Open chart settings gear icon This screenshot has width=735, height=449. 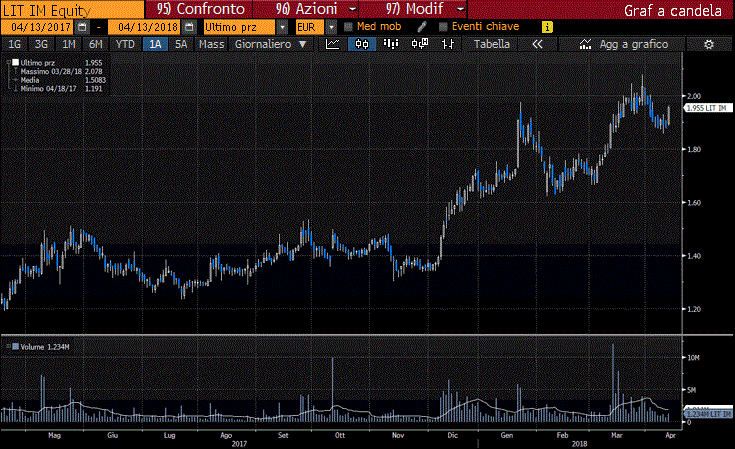[x=708, y=45]
